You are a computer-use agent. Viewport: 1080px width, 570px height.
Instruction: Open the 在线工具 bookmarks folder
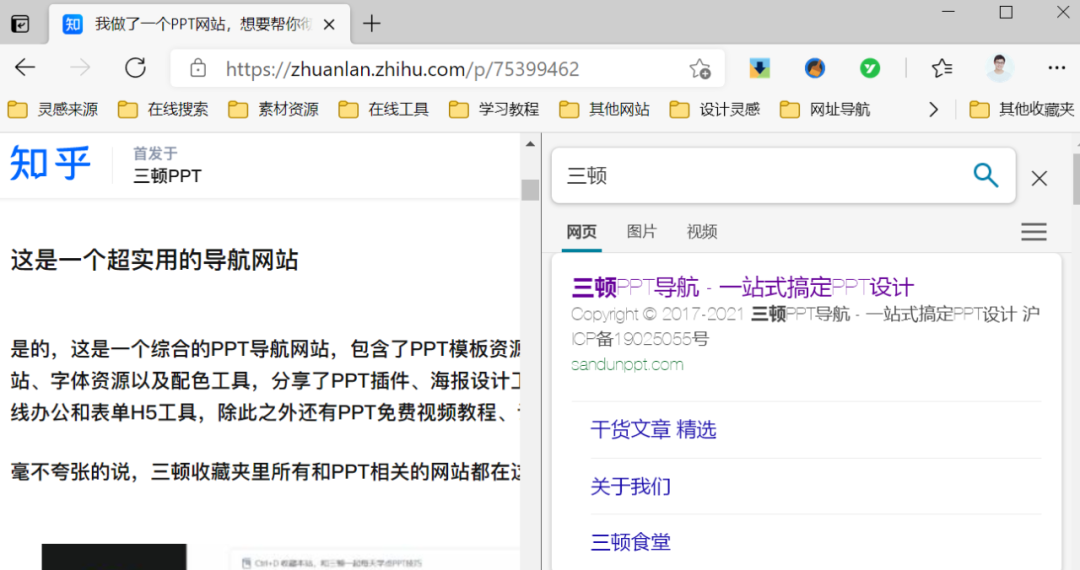coord(384,109)
